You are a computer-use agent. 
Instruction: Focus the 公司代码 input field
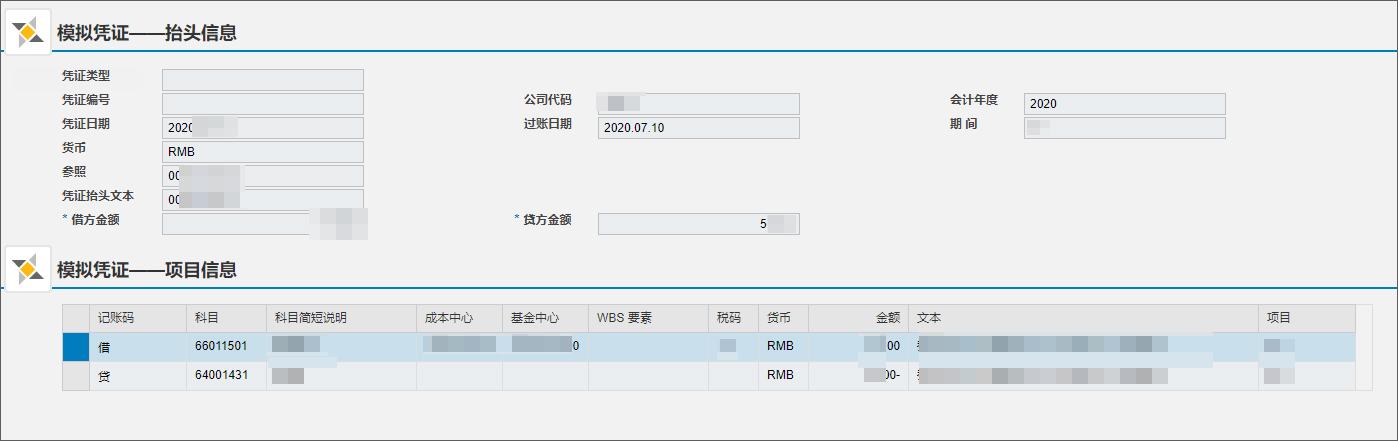point(698,104)
